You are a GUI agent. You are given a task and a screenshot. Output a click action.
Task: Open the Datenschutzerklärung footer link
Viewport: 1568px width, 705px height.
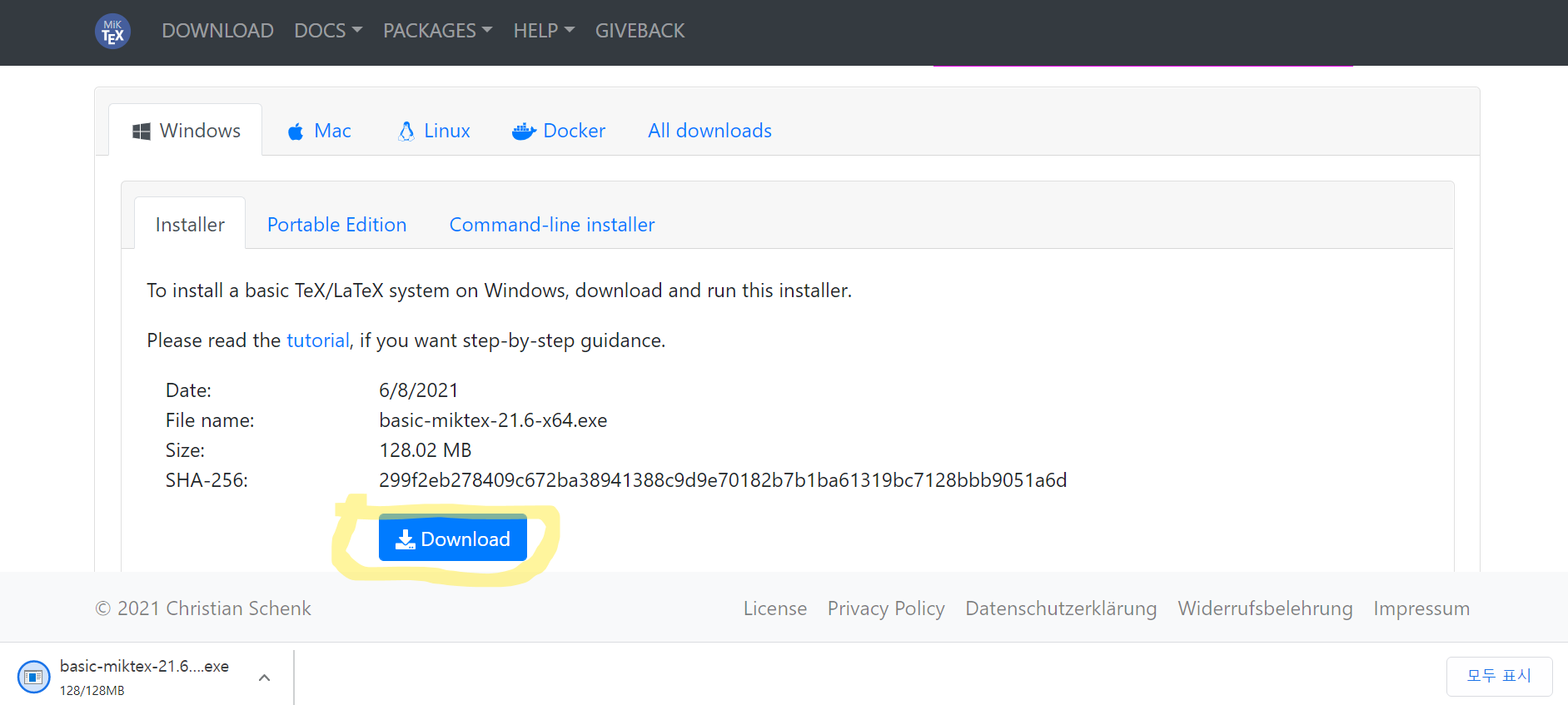point(1061,608)
